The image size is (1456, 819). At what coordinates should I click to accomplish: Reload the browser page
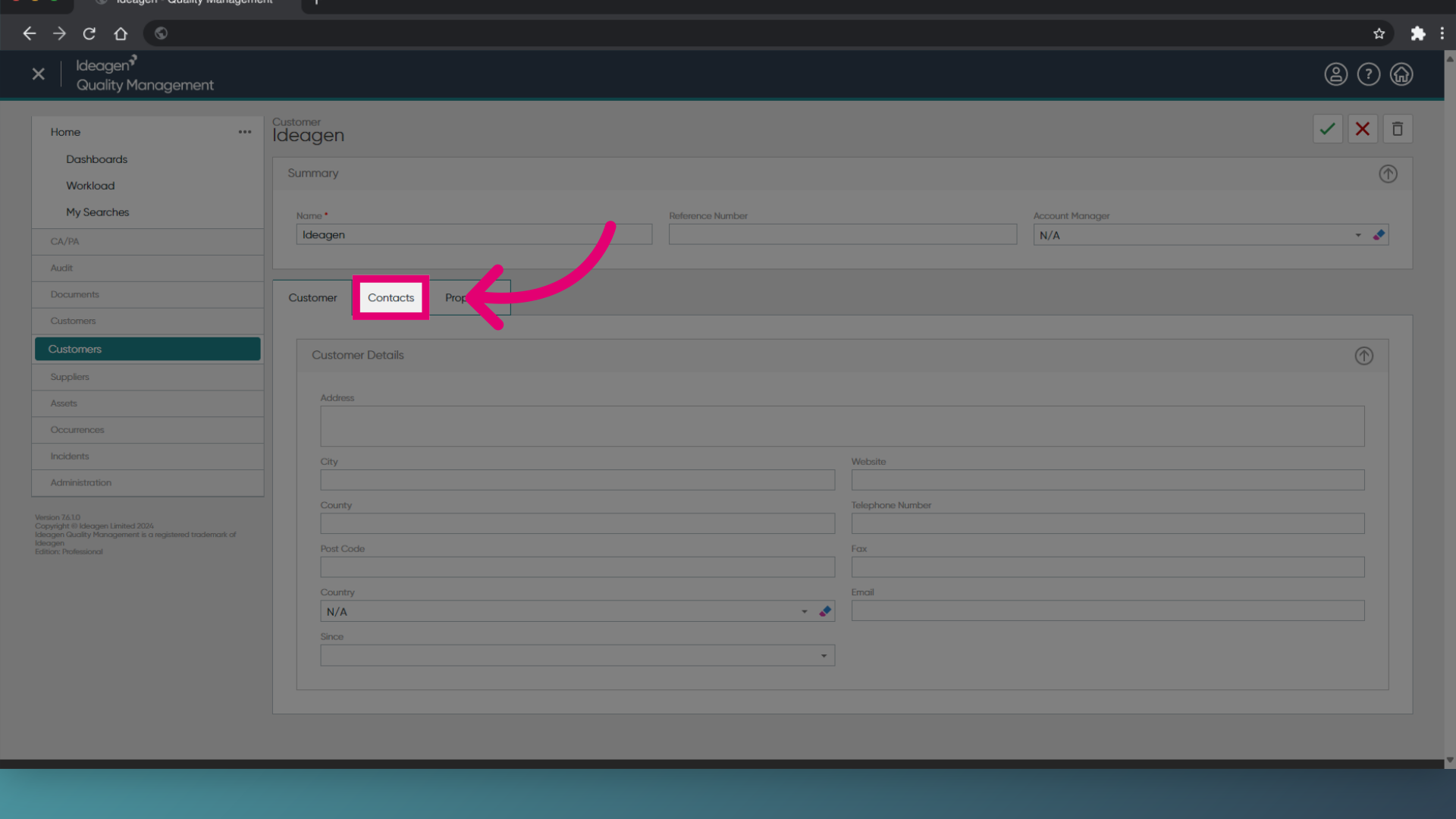tap(89, 33)
